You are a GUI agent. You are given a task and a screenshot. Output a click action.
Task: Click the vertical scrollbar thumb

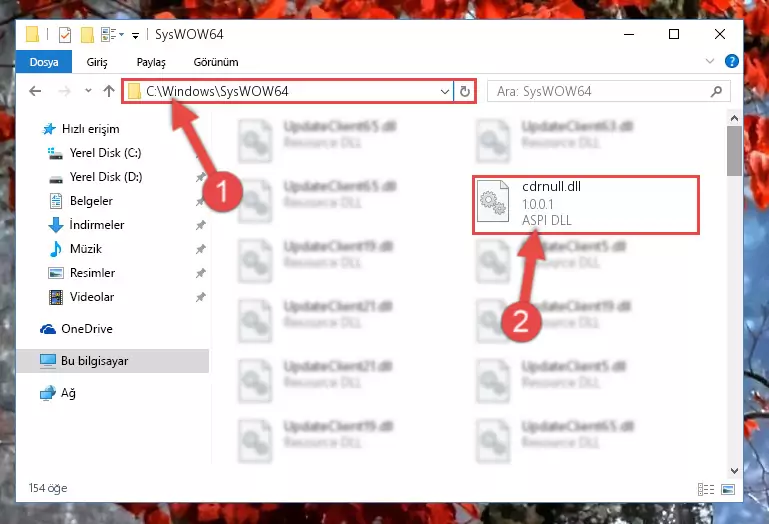pyautogui.click(x=734, y=151)
